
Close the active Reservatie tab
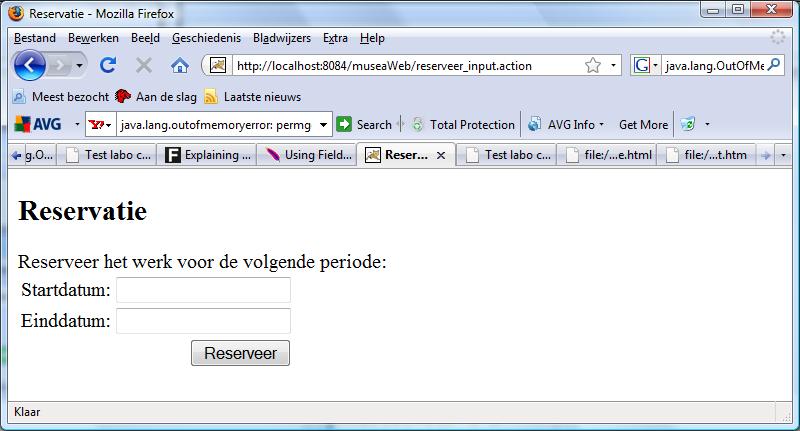(441, 155)
